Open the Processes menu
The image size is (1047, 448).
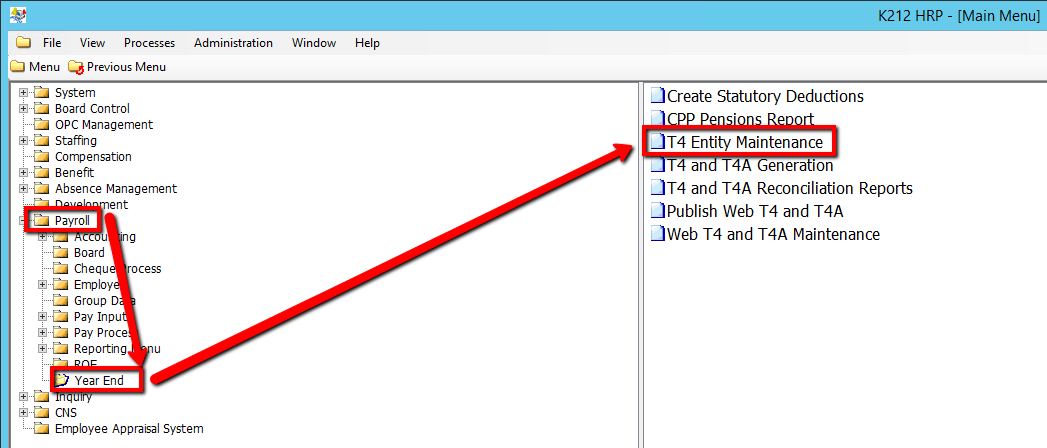(x=149, y=43)
